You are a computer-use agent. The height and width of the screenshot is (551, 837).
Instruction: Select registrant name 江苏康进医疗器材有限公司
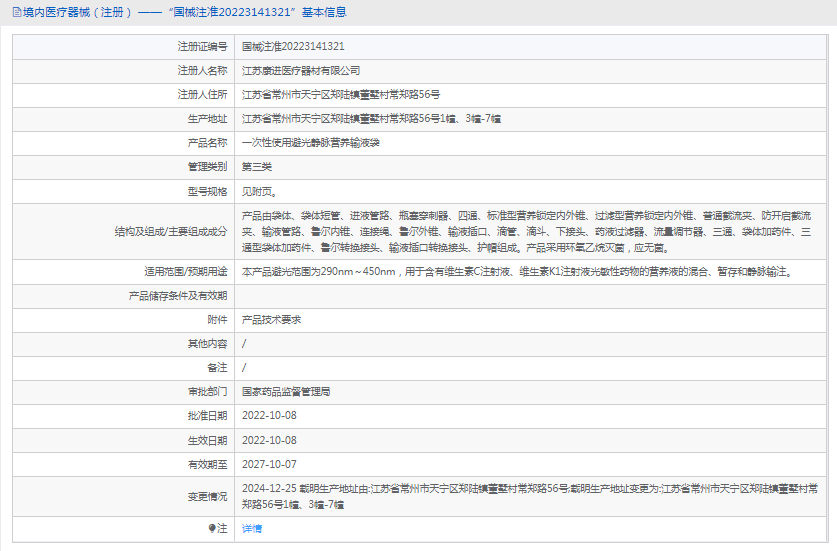click(x=301, y=70)
